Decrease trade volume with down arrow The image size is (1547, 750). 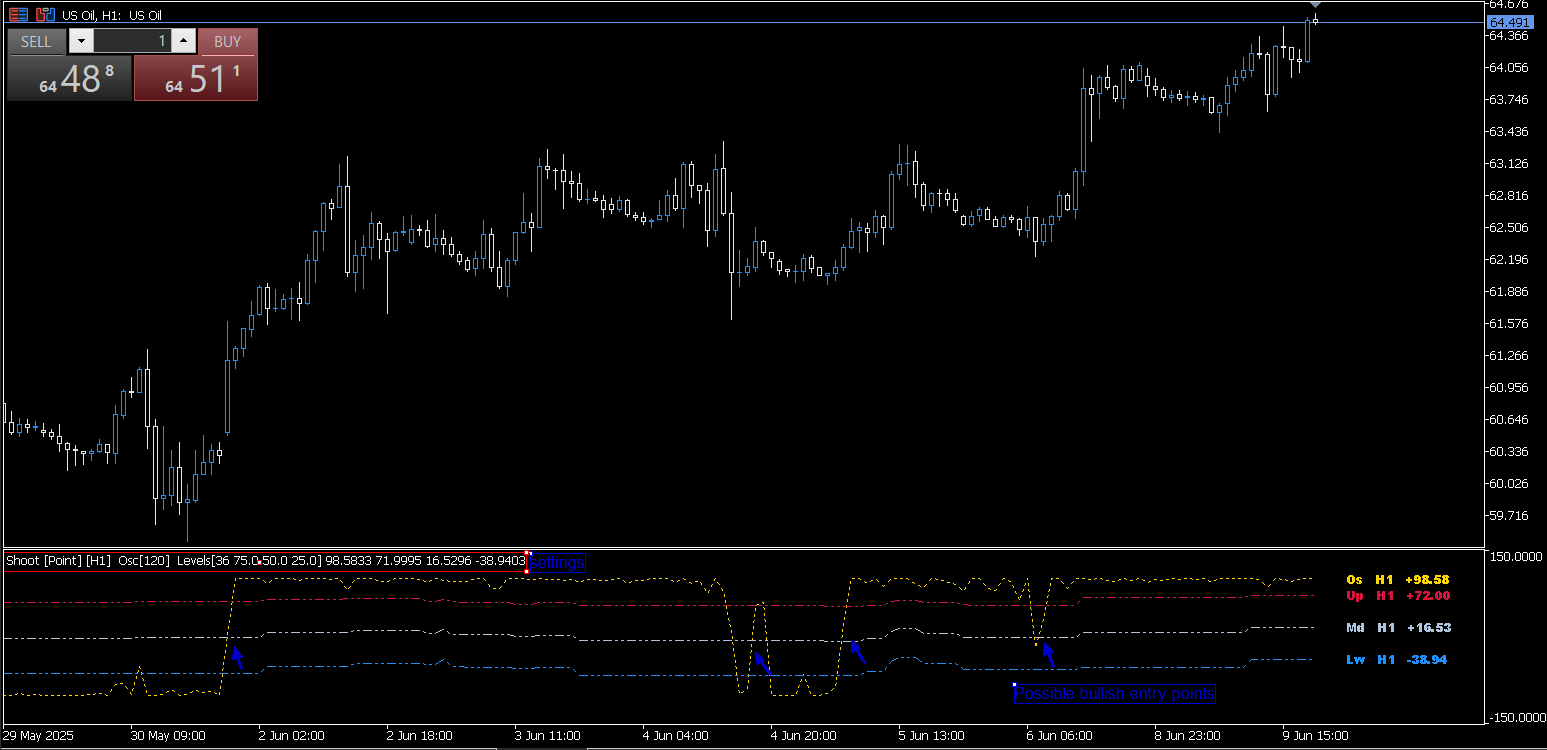(x=81, y=41)
